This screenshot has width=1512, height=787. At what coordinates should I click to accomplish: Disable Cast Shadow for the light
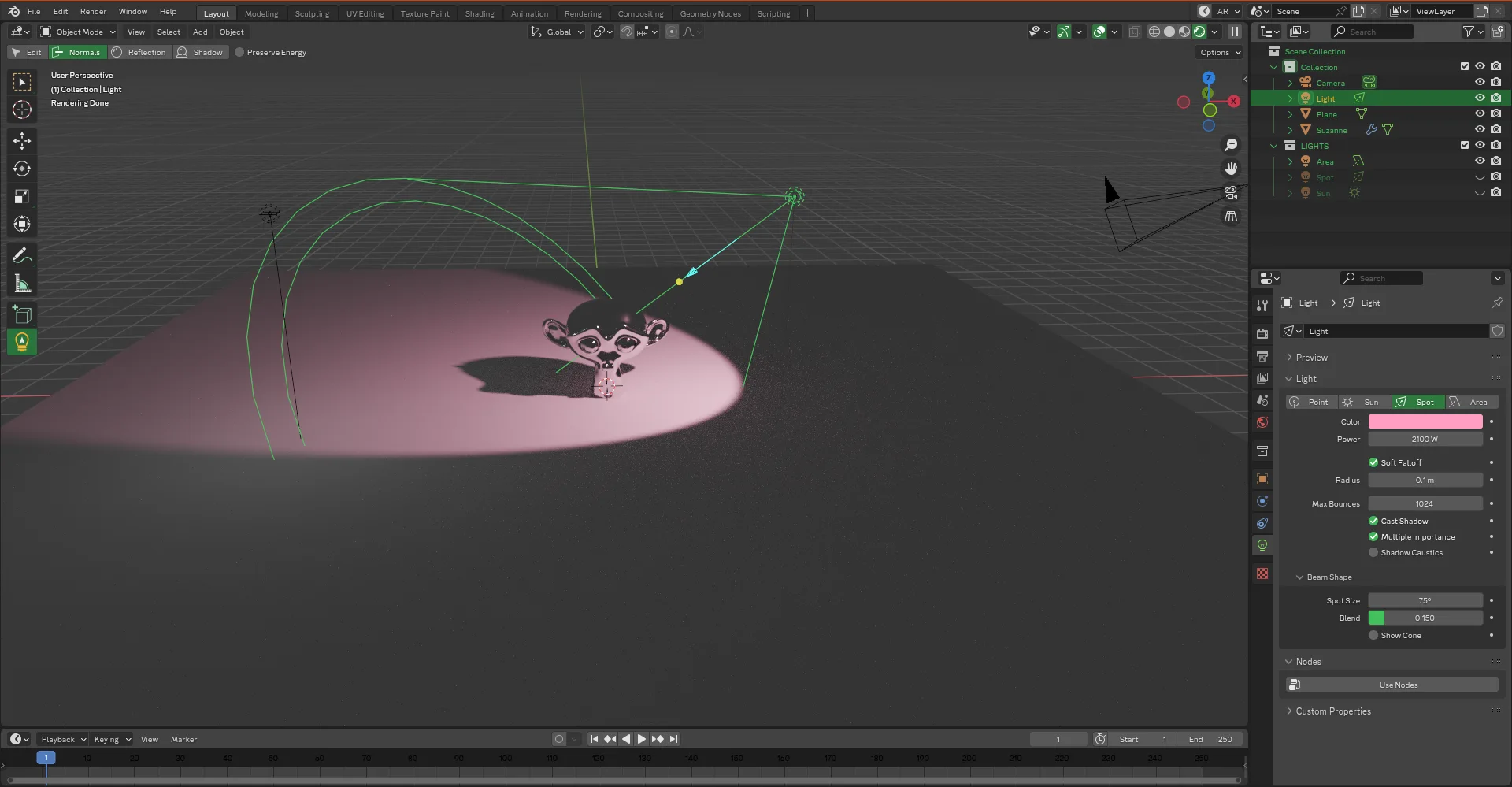[1373, 521]
